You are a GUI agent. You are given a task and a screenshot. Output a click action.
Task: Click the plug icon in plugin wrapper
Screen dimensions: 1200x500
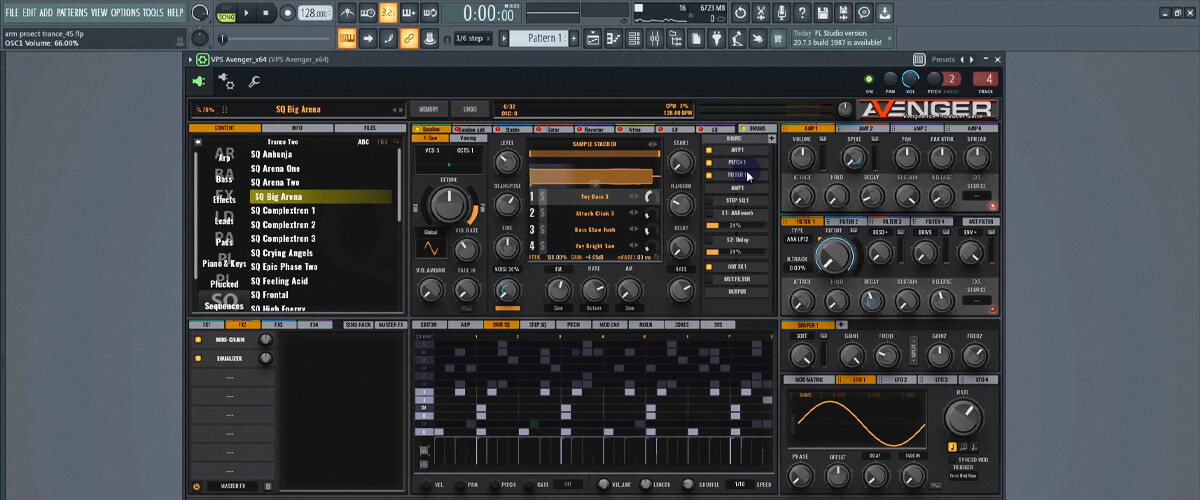click(200, 82)
